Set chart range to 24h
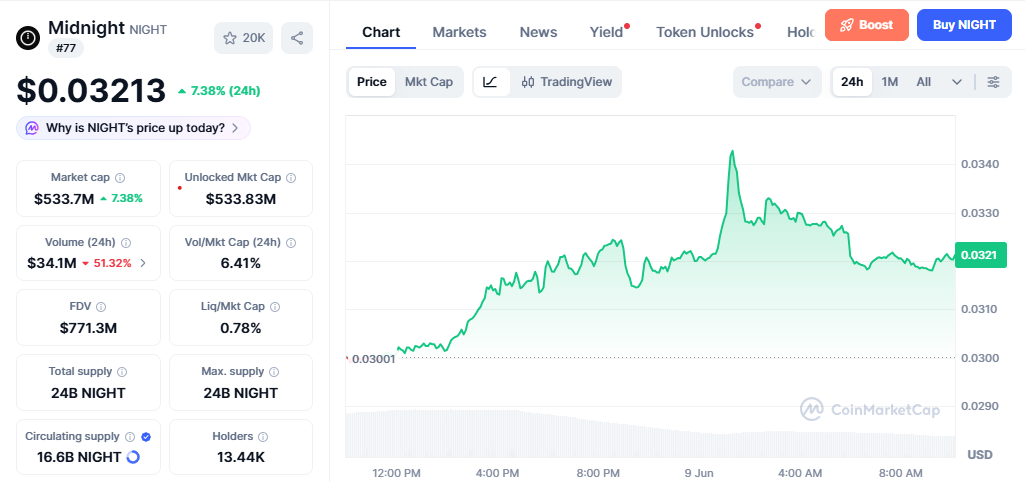The height and width of the screenshot is (482, 1025). tap(852, 82)
